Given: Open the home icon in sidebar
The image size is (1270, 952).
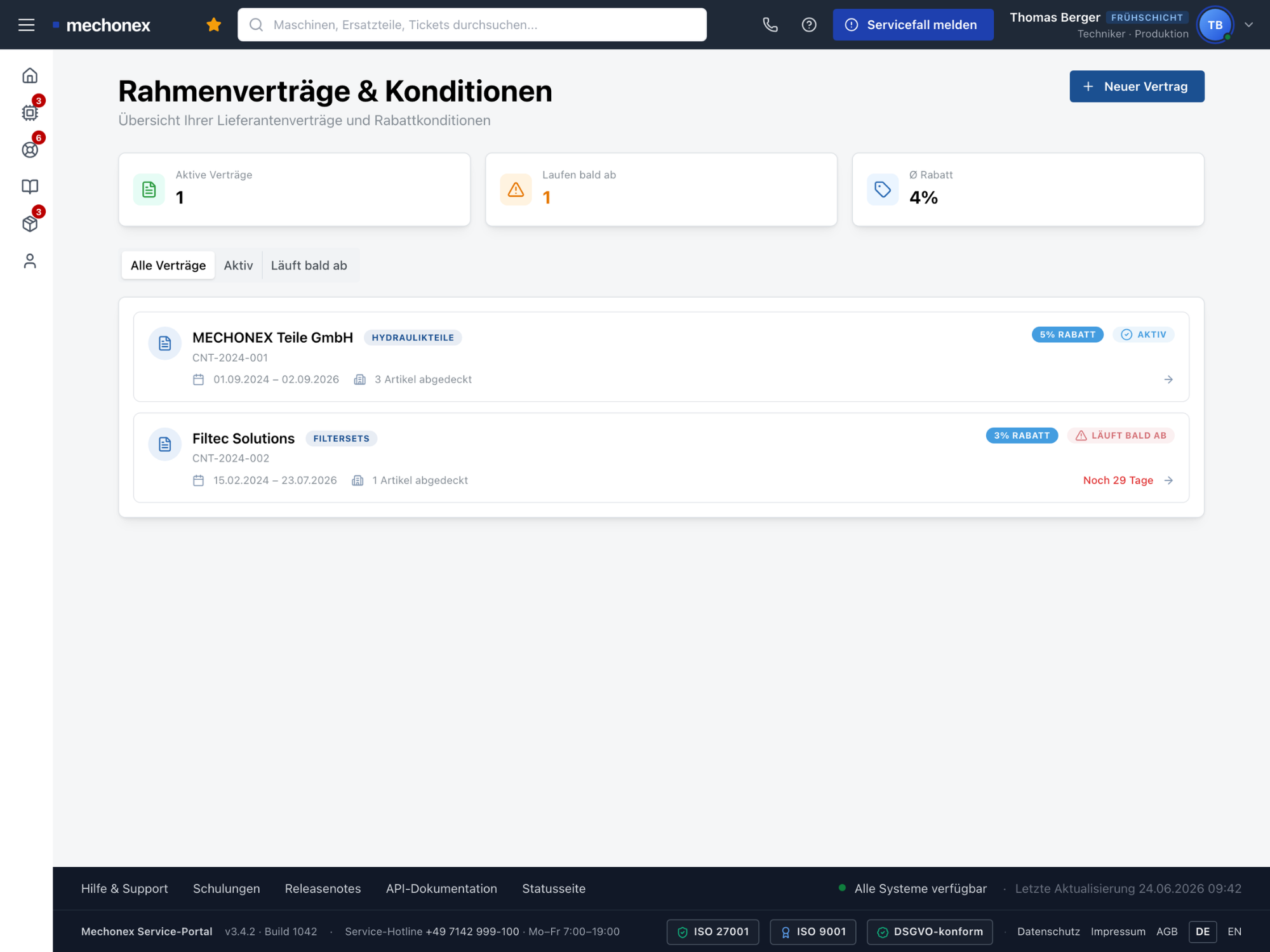Looking at the screenshot, I should coord(30,76).
